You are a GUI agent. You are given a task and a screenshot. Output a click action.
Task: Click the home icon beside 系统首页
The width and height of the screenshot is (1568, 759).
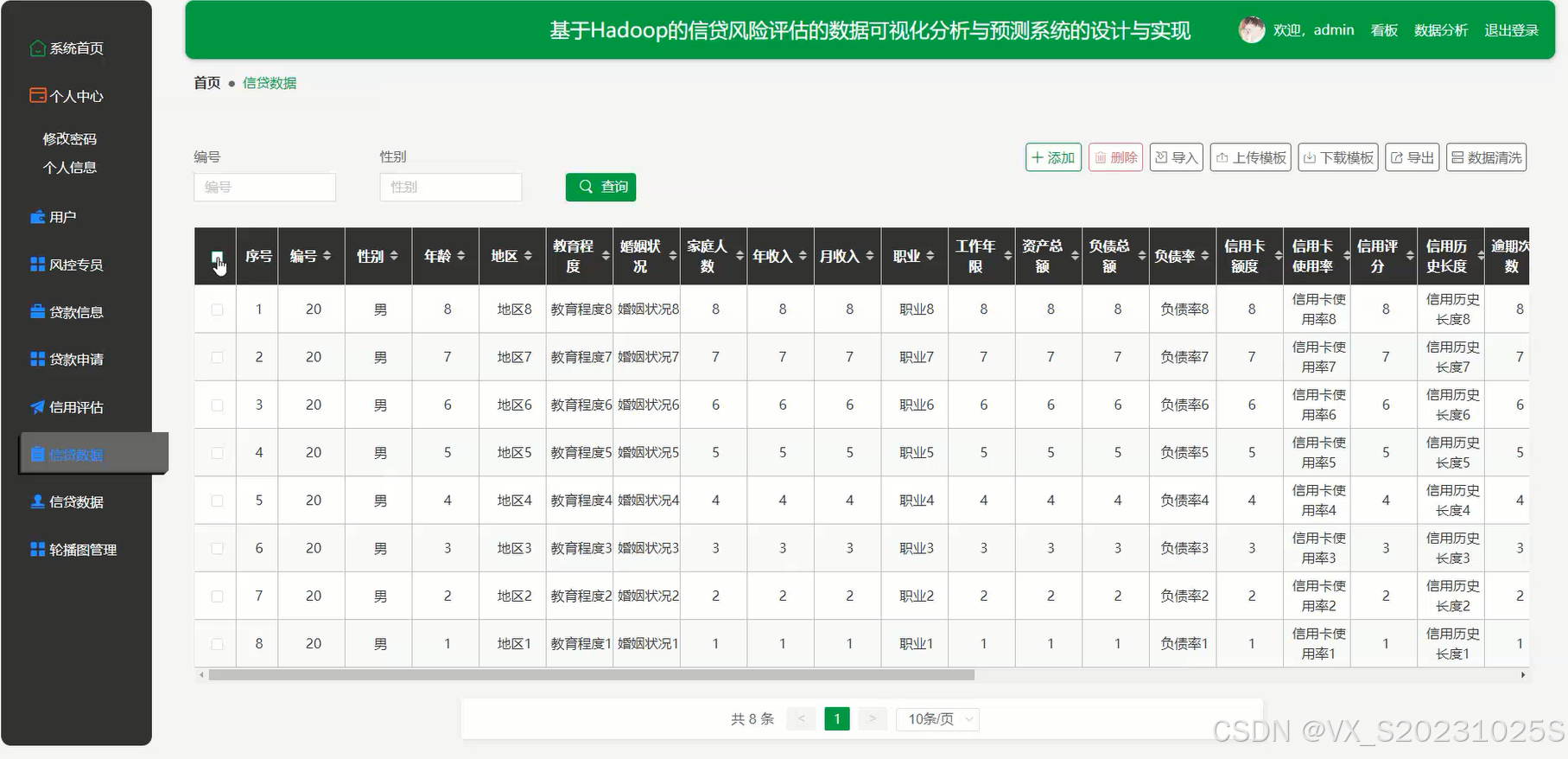[x=38, y=48]
